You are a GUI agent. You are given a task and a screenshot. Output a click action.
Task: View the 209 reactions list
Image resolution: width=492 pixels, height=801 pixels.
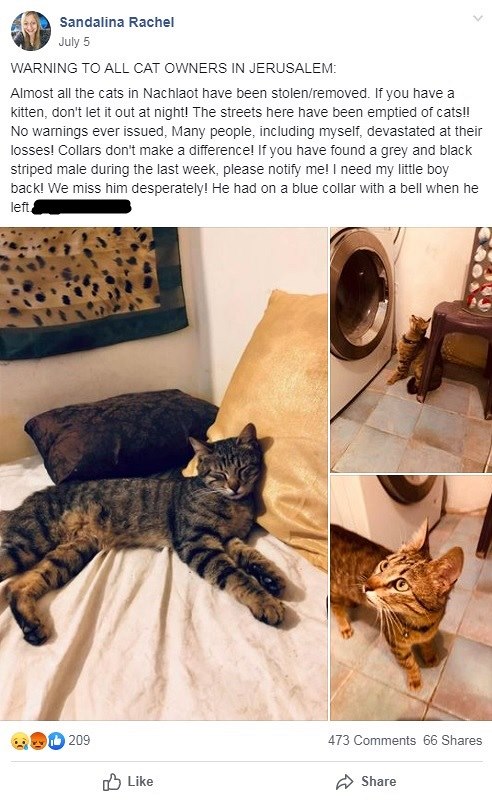coord(79,740)
